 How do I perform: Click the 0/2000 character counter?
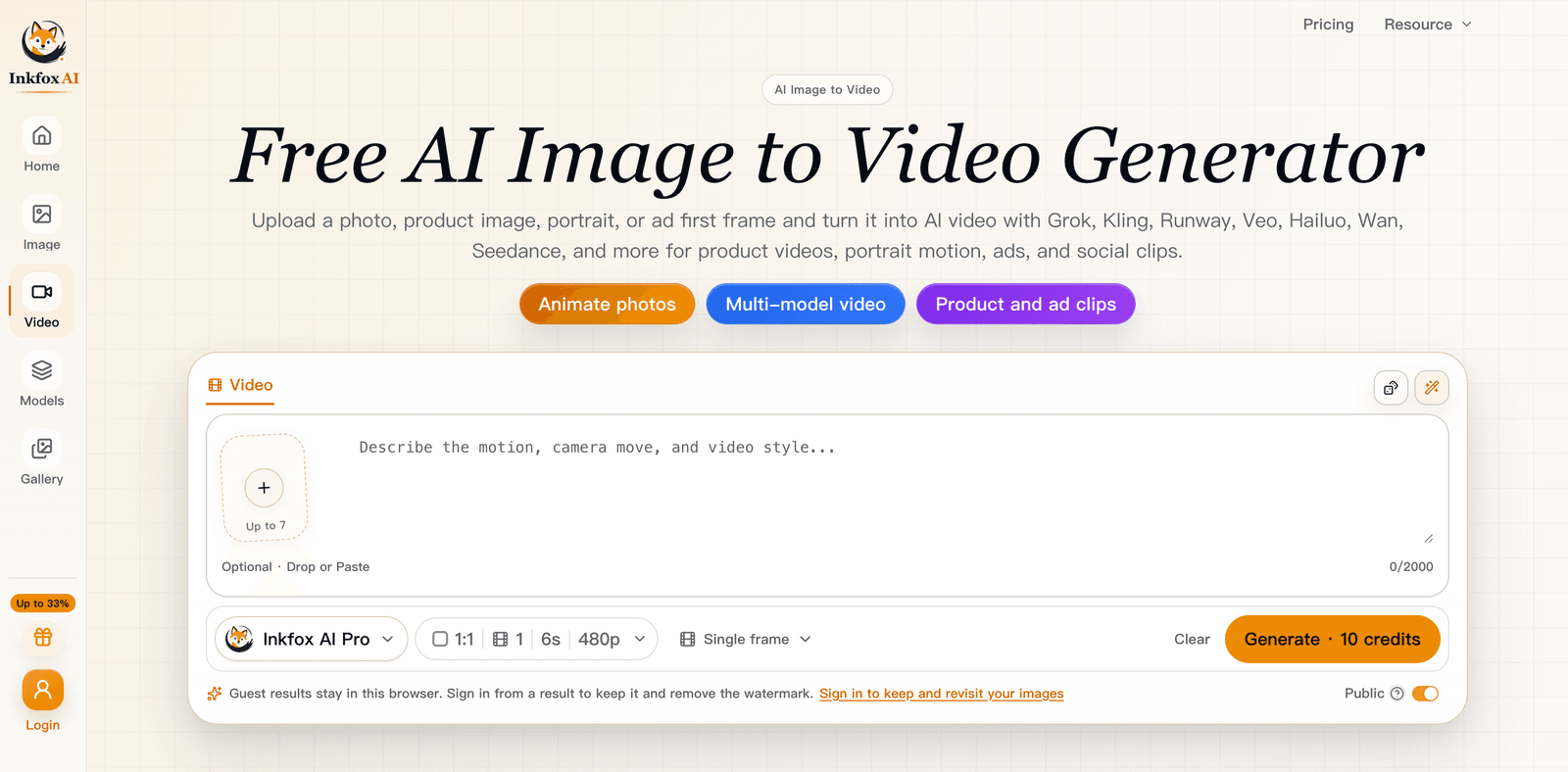(x=1411, y=566)
